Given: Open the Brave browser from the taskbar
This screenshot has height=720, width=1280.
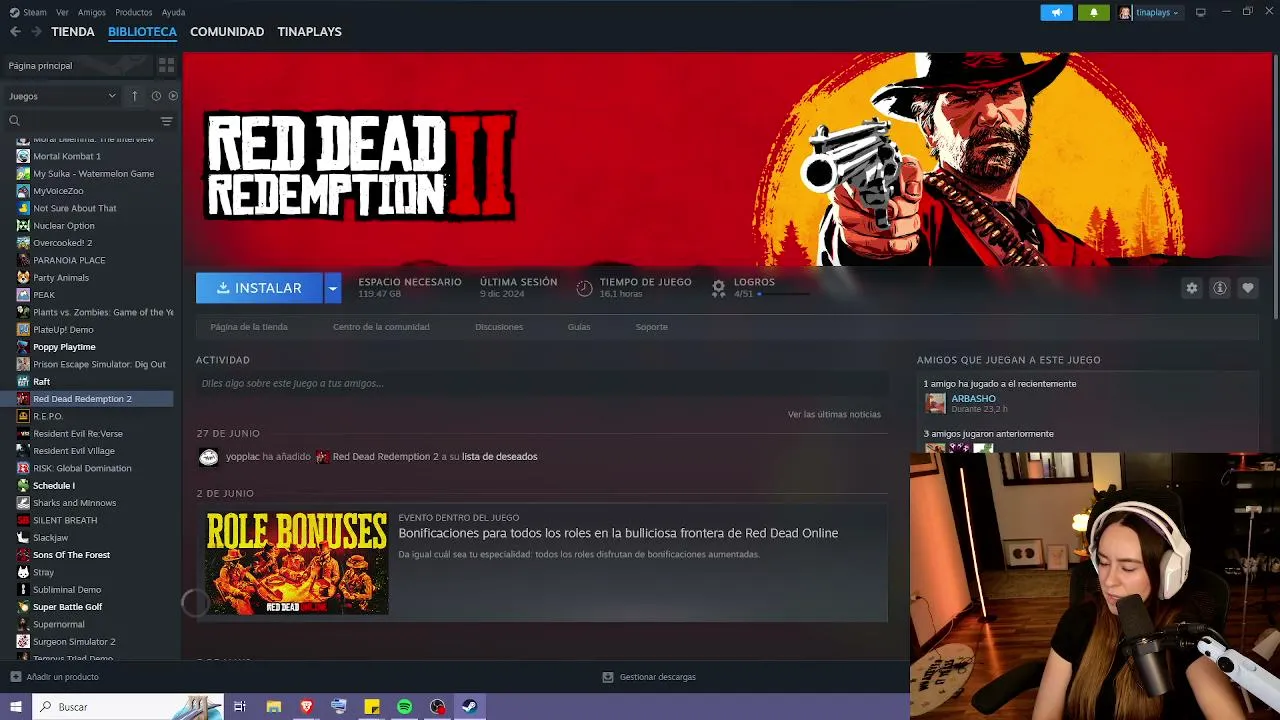Looking at the screenshot, I should coord(306,707).
